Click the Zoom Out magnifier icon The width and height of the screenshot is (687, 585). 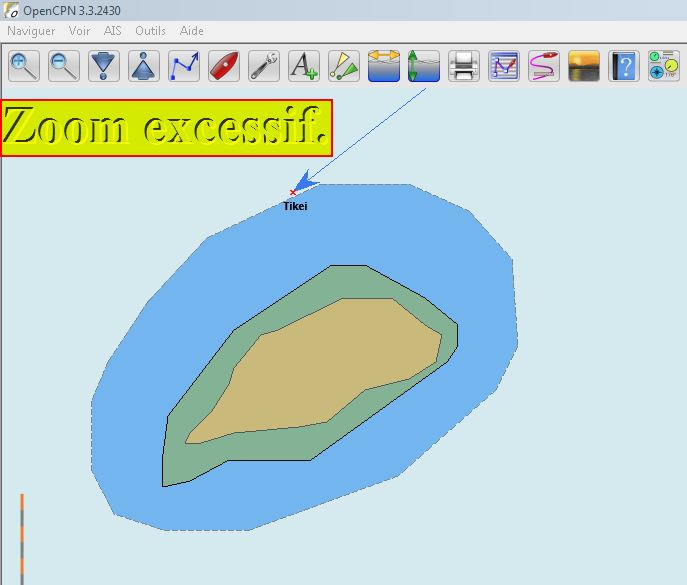click(64, 67)
